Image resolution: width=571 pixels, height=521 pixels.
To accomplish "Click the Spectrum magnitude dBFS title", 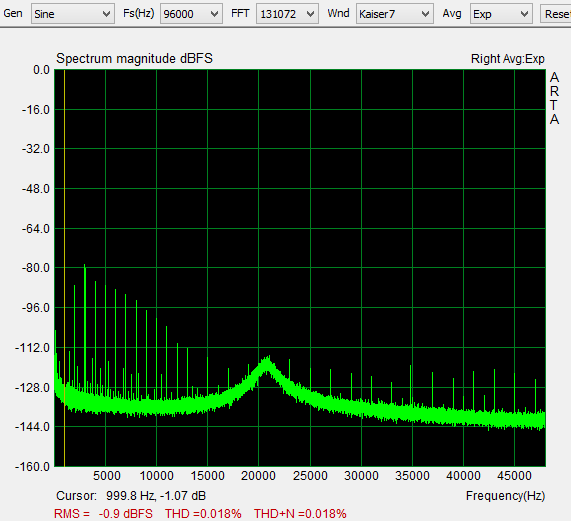I will [x=134, y=58].
